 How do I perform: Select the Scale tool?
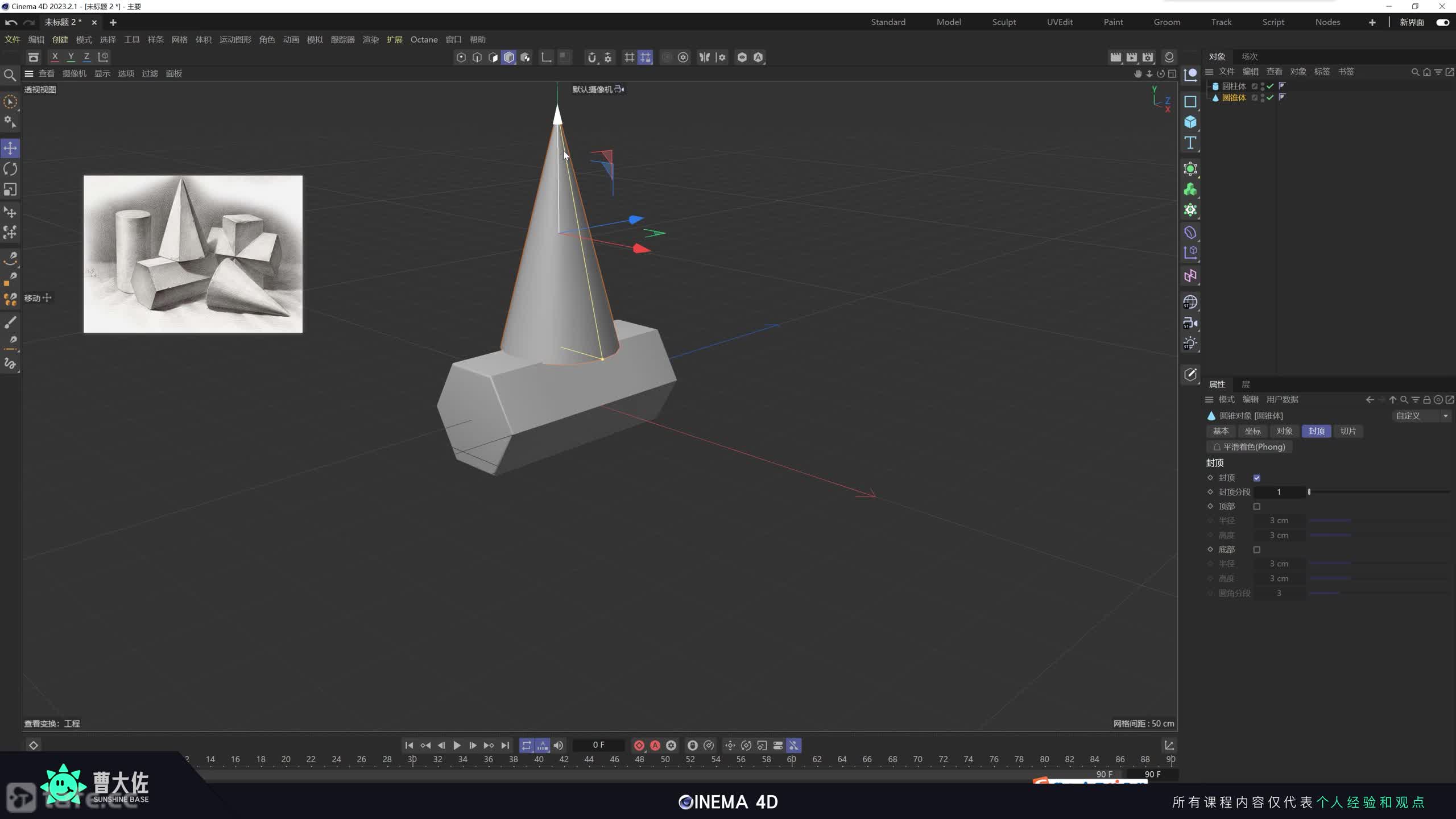pos(10,189)
